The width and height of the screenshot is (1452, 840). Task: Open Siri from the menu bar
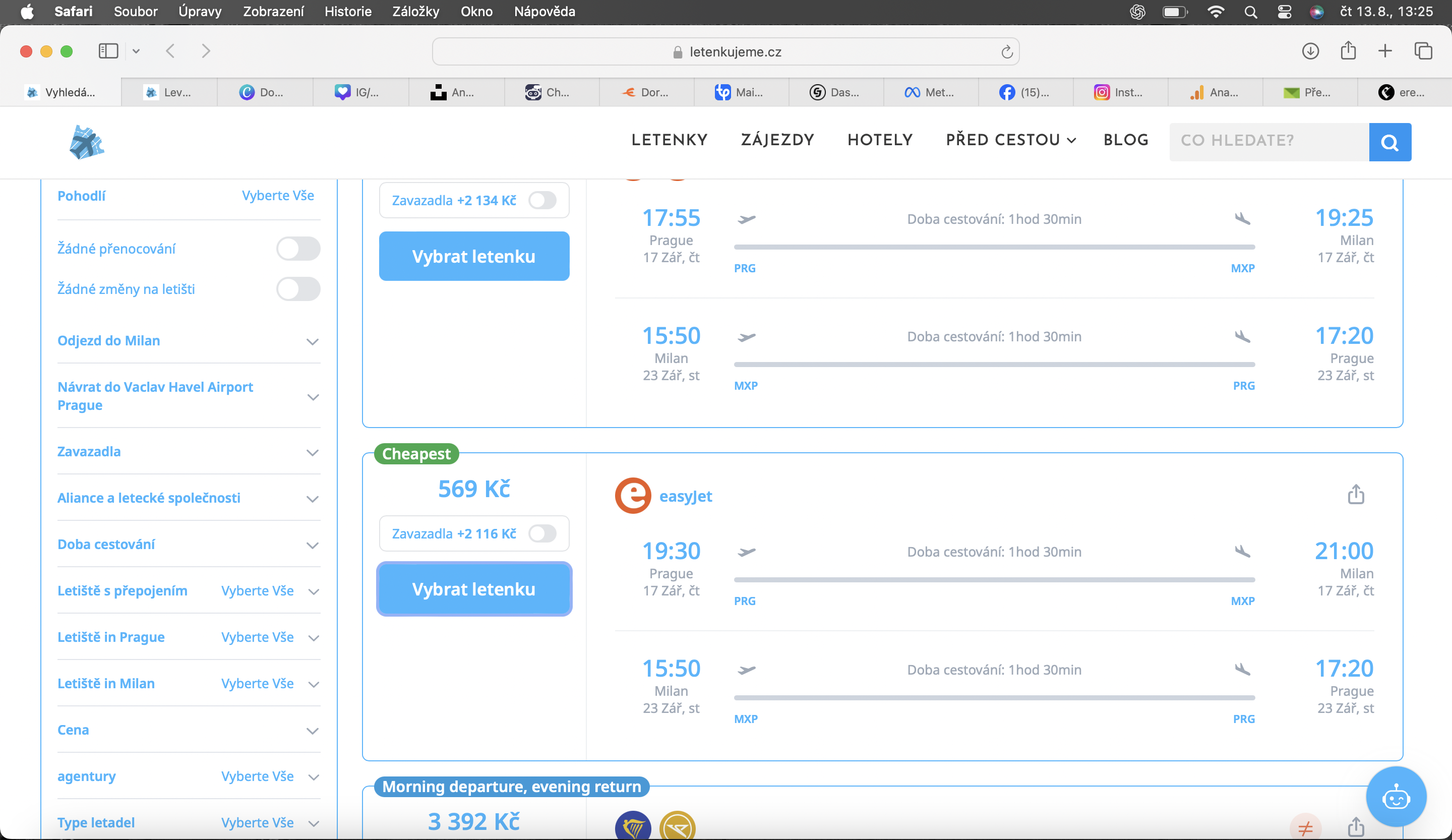click(x=1316, y=12)
